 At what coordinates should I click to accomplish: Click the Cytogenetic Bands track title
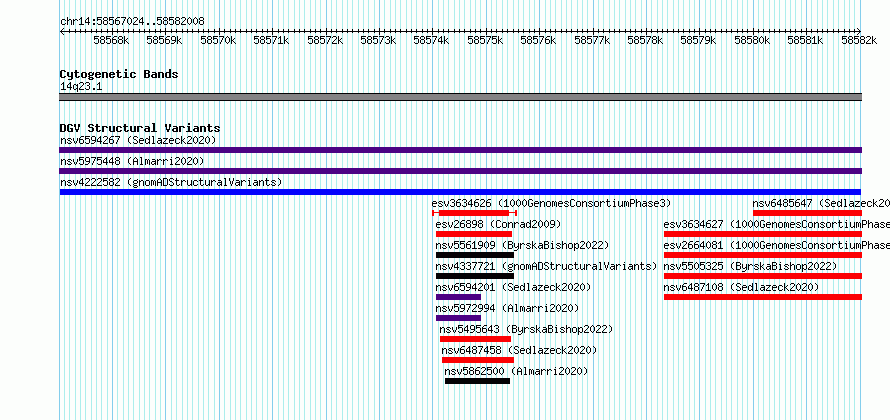(119, 74)
